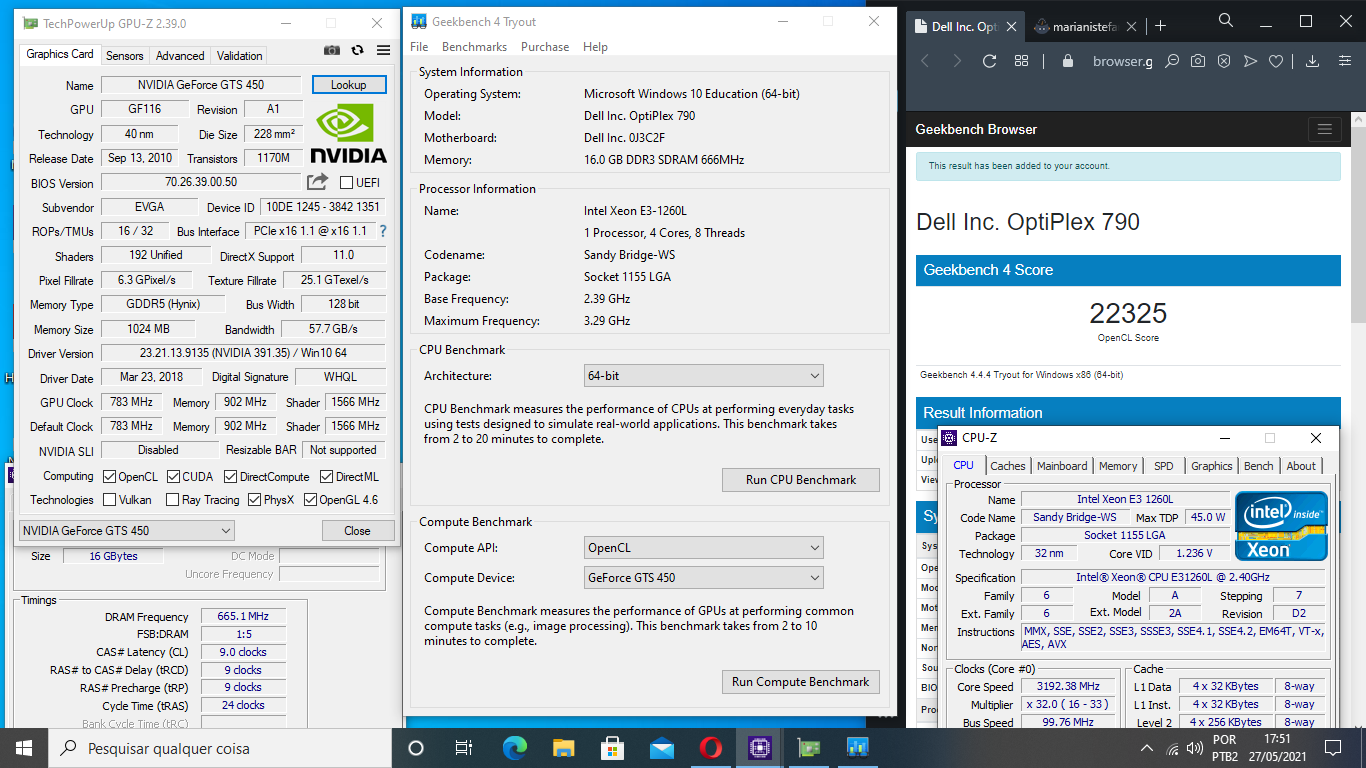
Task: Click Opera snapshot camera icon
Action: click(x=1198, y=61)
